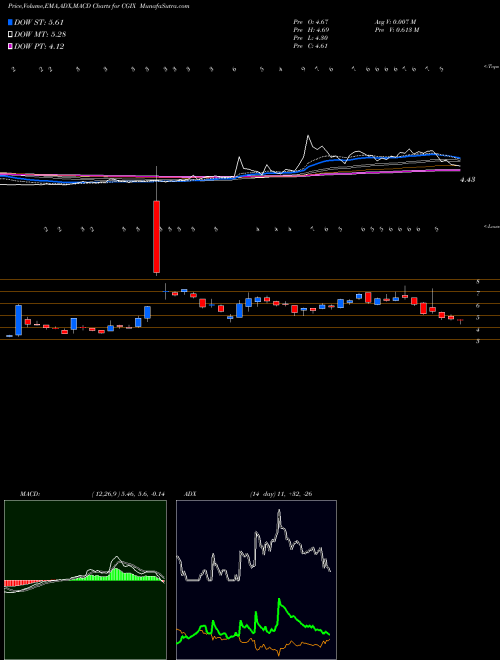Click price axis label 4
This screenshot has height=660, width=500.
[478, 330]
